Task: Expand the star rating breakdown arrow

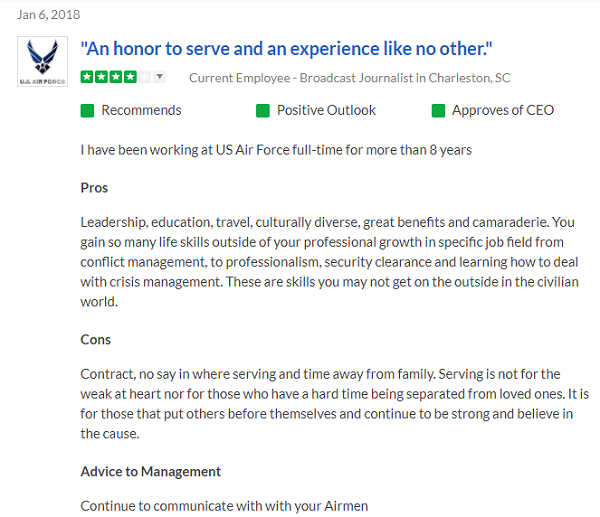Action: (159, 77)
